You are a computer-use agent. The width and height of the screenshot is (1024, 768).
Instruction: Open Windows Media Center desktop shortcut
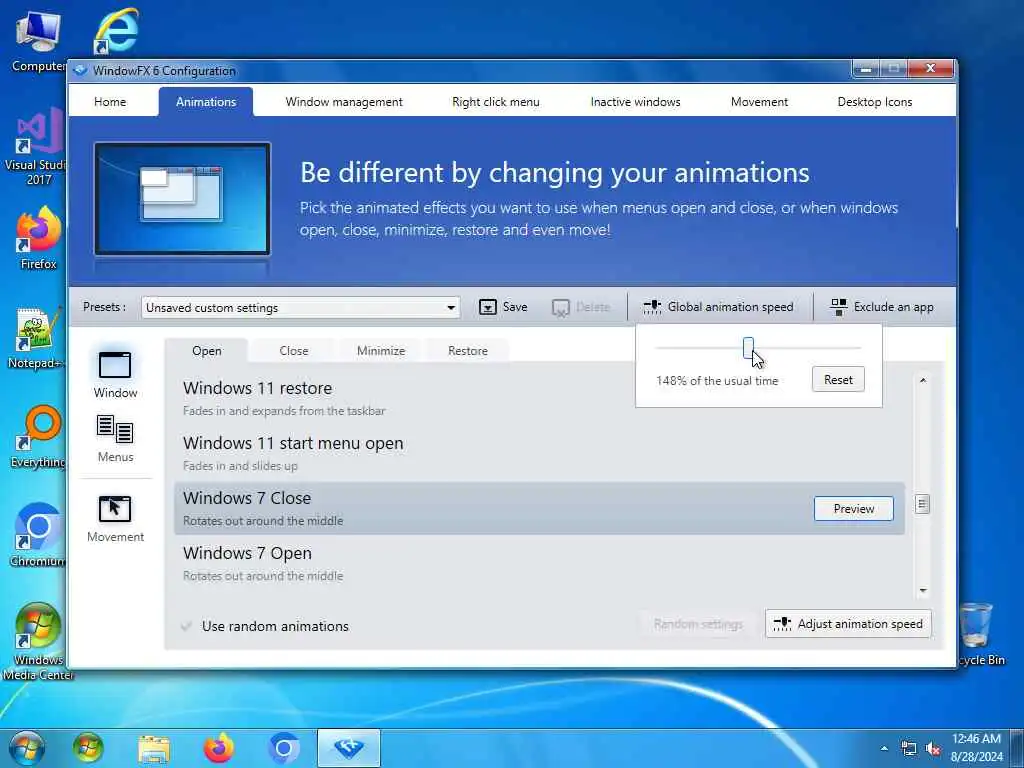[39, 641]
